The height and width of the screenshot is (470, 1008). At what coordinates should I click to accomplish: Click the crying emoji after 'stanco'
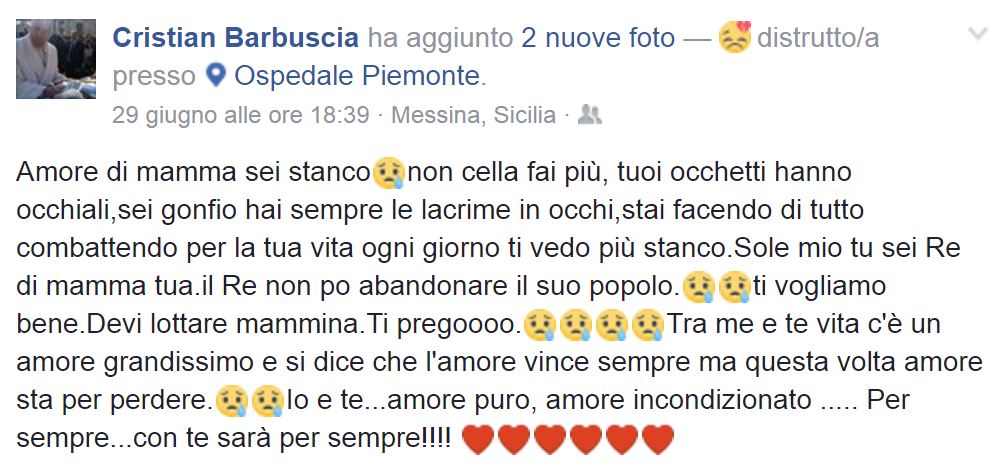[389, 174]
